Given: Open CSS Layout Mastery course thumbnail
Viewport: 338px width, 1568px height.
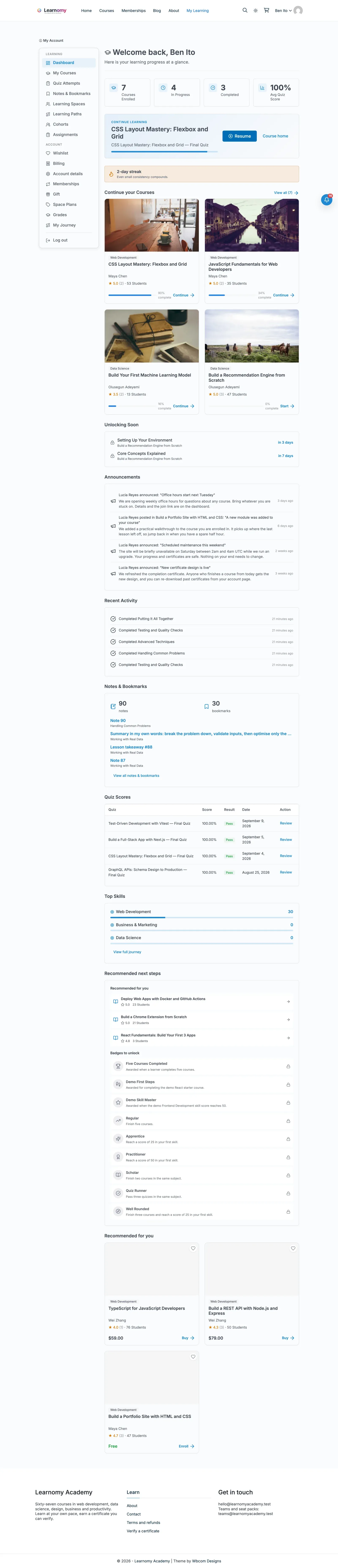Looking at the screenshot, I should click(152, 225).
